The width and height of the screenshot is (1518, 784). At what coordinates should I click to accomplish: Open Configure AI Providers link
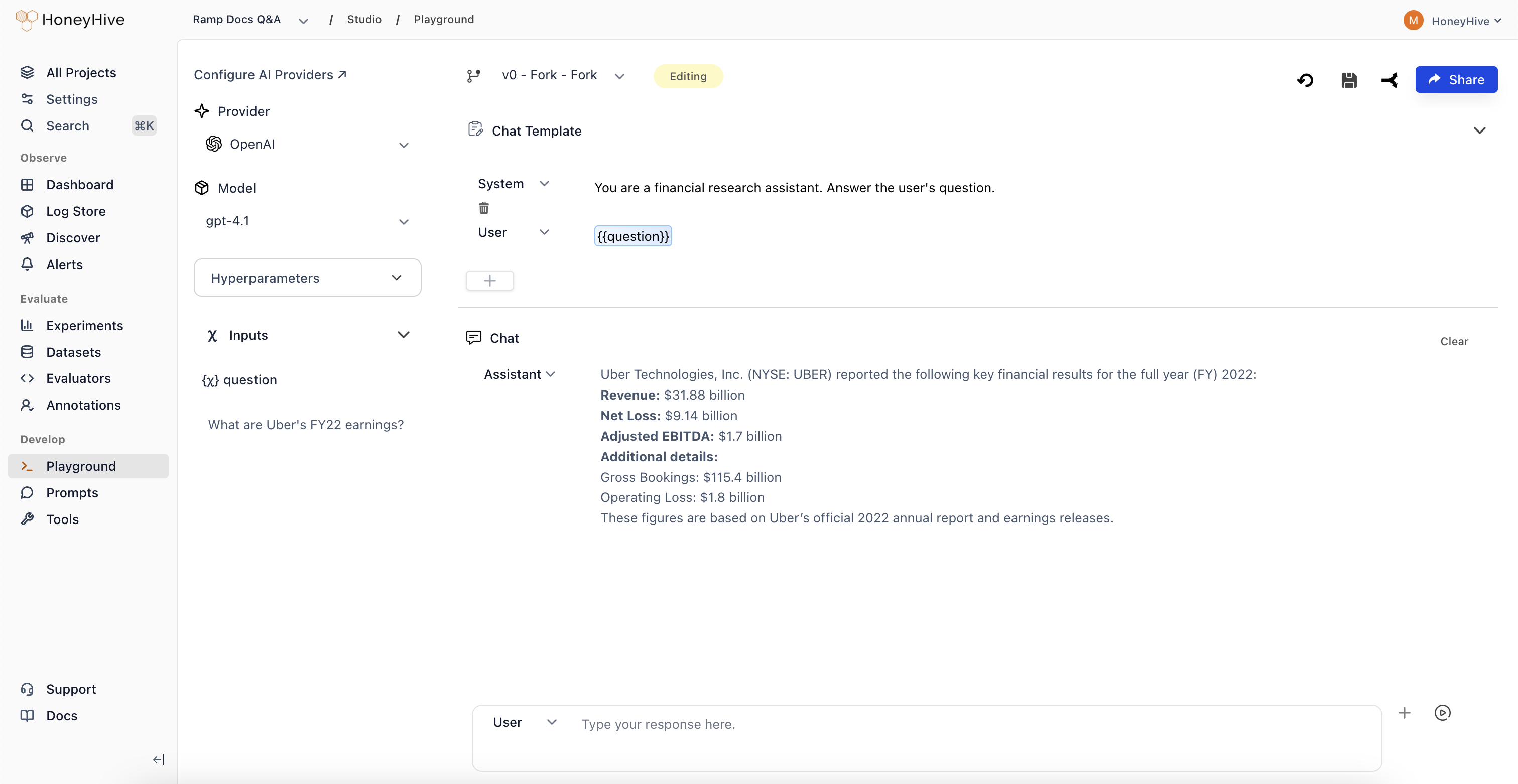(270, 75)
